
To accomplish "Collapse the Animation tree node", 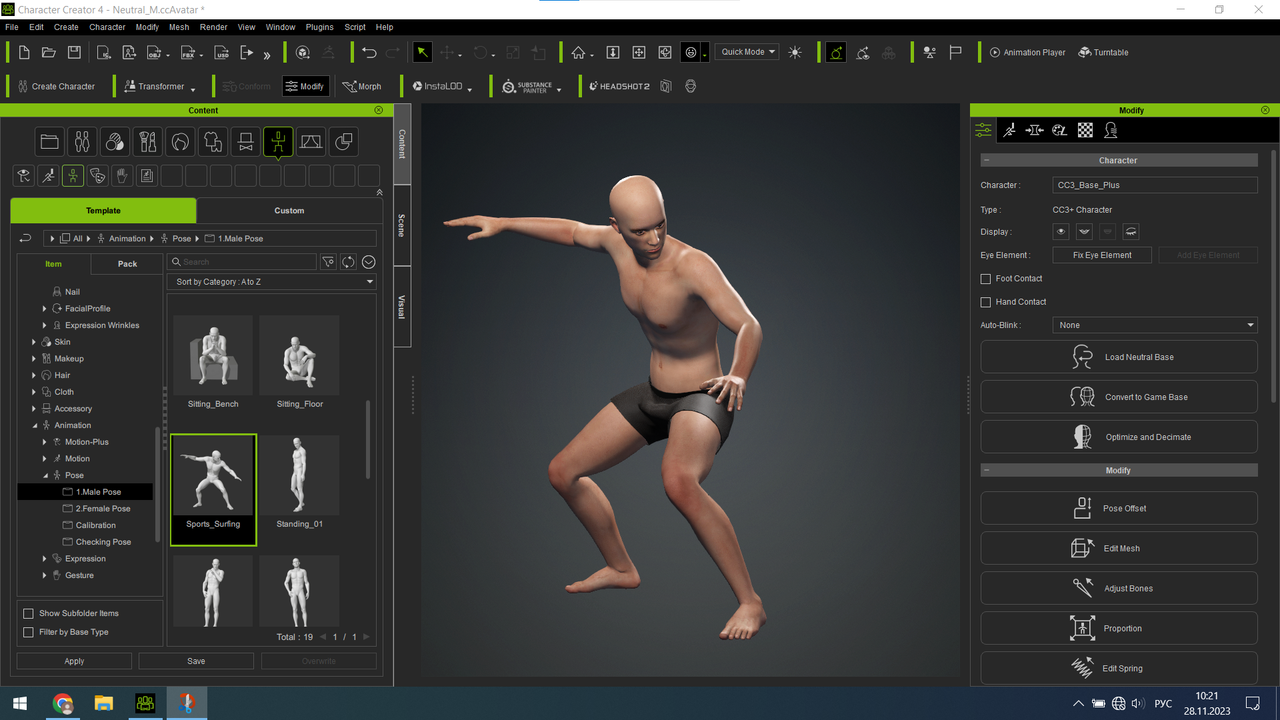I will (x=34, y=425).
